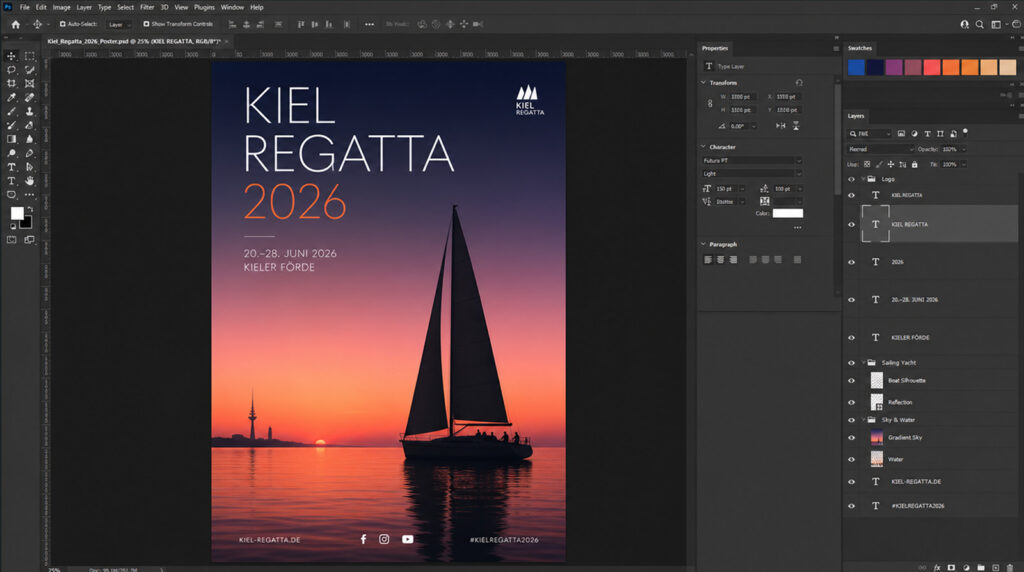This screenshot has width=1024, height=572.
Task: Open the search icon at top right
Action: (x=980, y=24)
